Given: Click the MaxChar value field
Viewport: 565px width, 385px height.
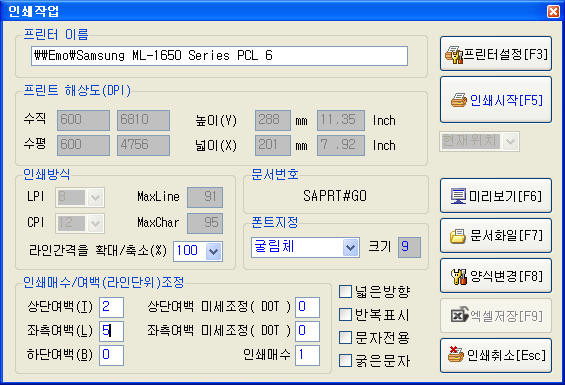Looking at the screenshot, I should tap(205, 223).
